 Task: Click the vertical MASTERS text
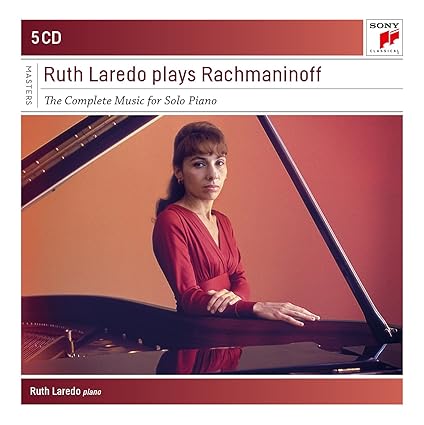pyautogui.click(x=29, y=85)
